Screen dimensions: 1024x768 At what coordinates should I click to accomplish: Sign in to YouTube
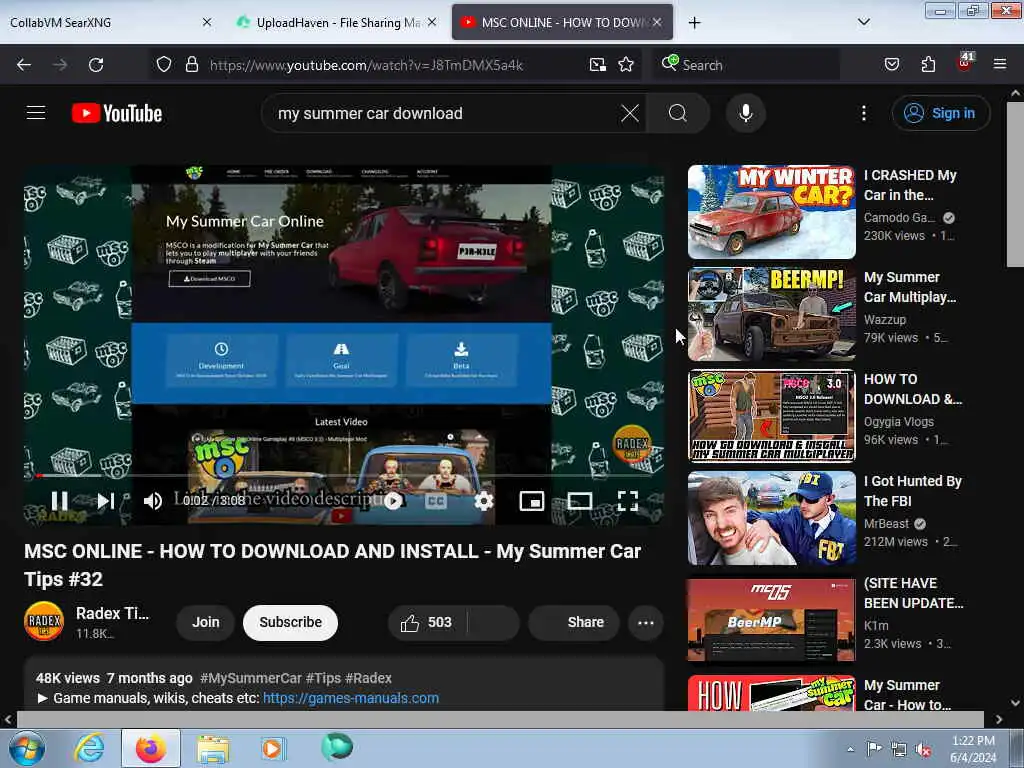coord(940,113)
